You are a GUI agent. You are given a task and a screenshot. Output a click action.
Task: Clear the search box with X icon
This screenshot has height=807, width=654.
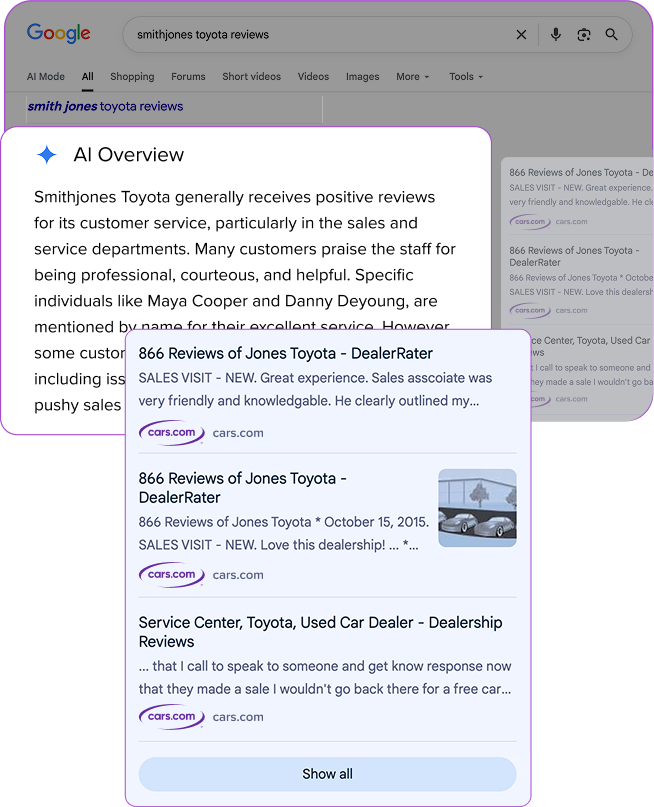point(521,35)
